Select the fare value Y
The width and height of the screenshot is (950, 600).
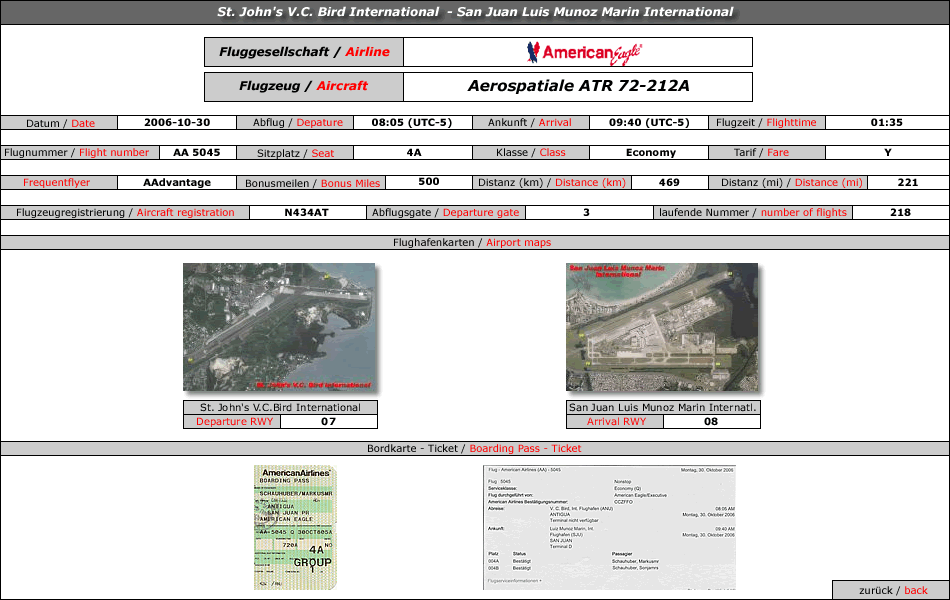point(888,153)
